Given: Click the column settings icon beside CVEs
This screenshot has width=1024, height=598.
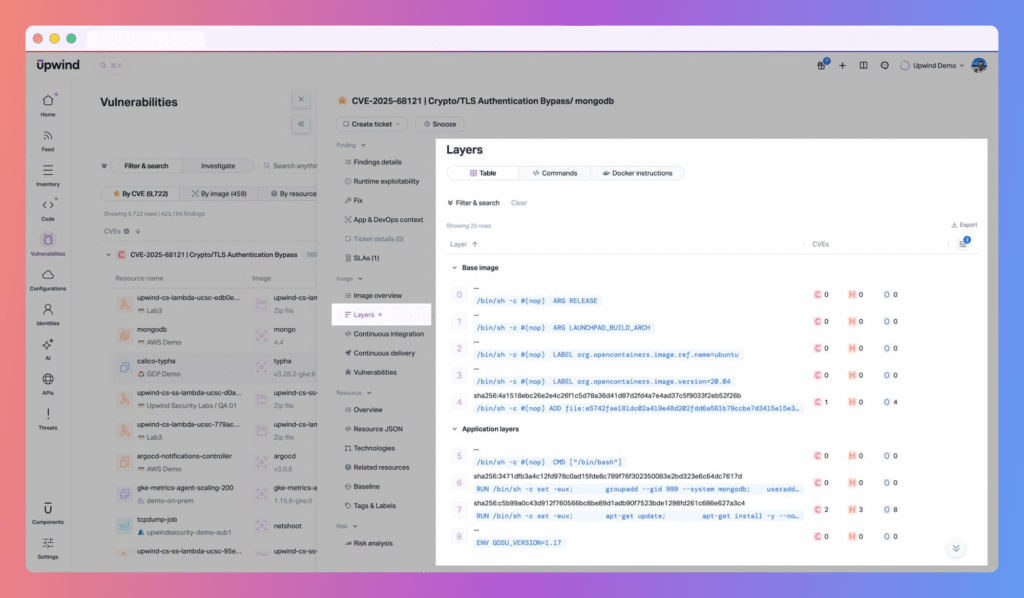Looking at the screenshot, I should coord(963,243).
